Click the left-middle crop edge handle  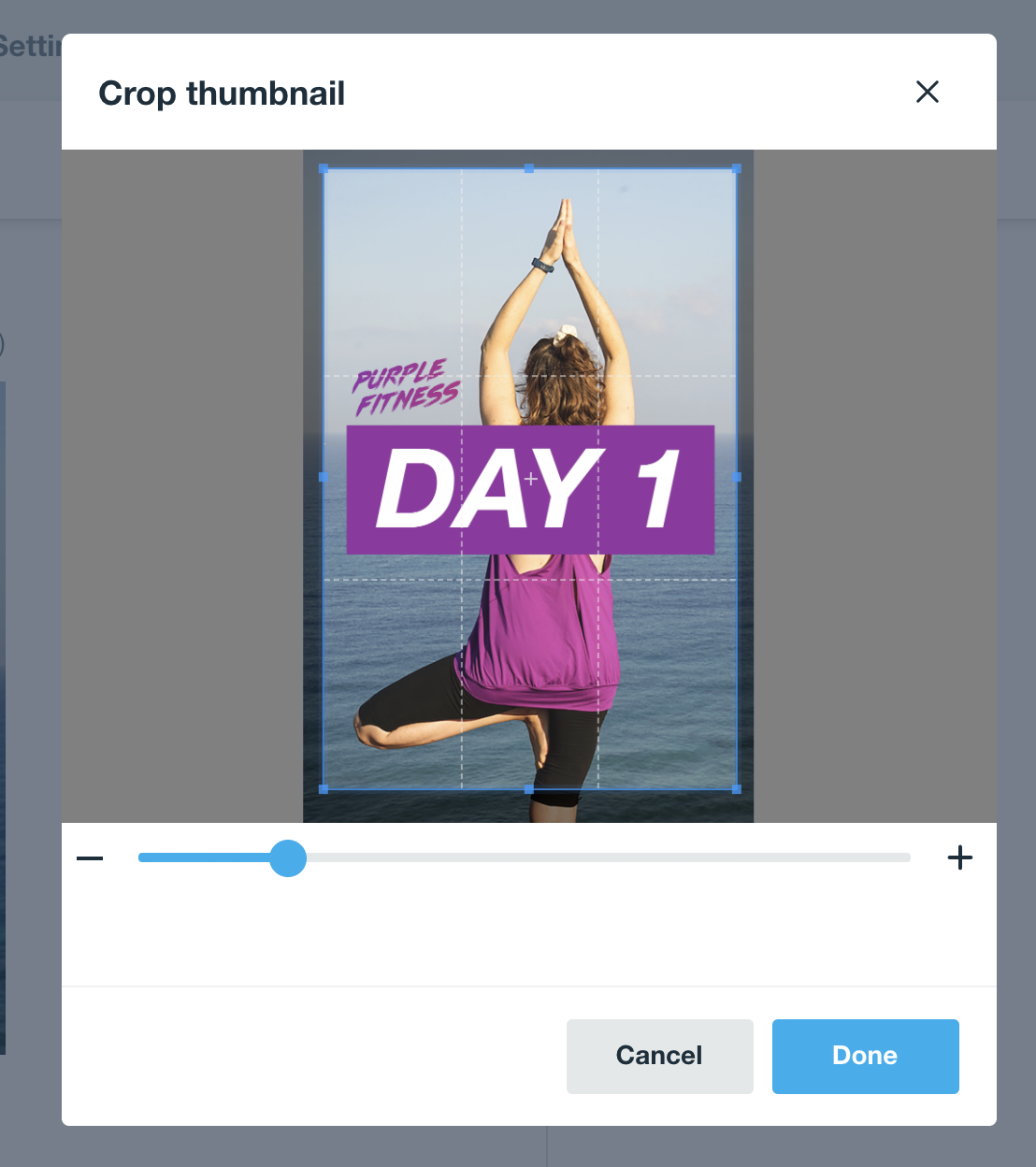324,477
